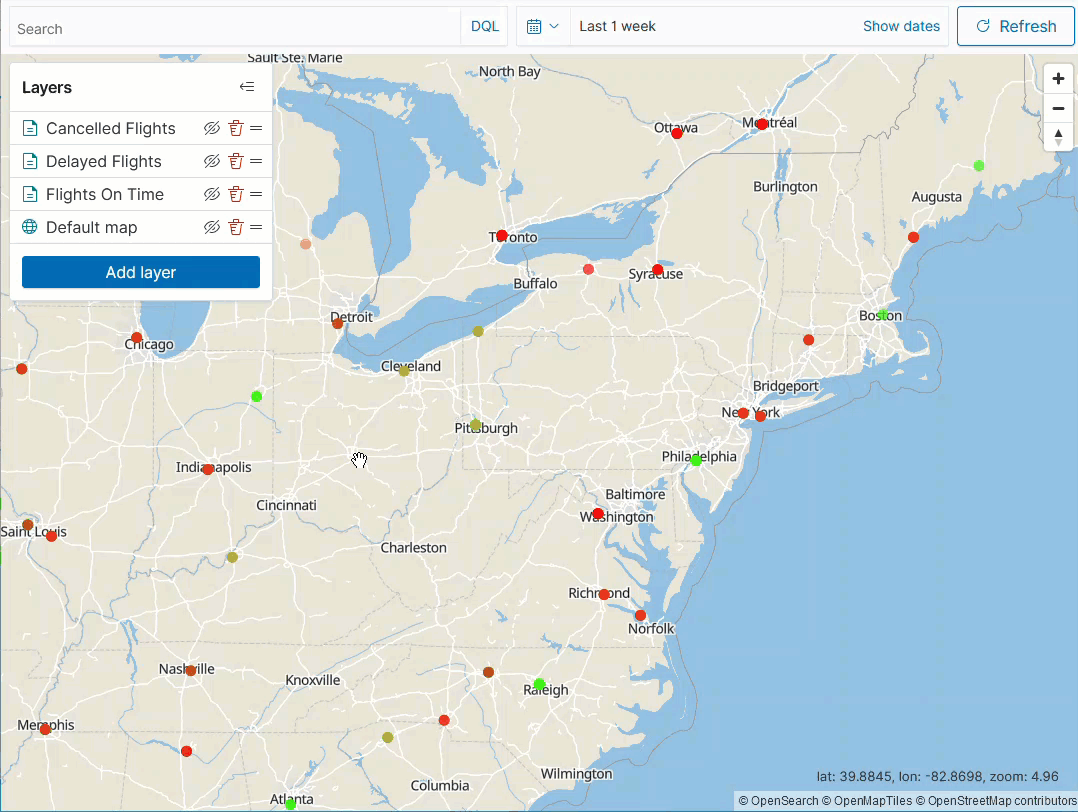Delete the Cancelled Flights layer
1078x812 pixels.
236,128
